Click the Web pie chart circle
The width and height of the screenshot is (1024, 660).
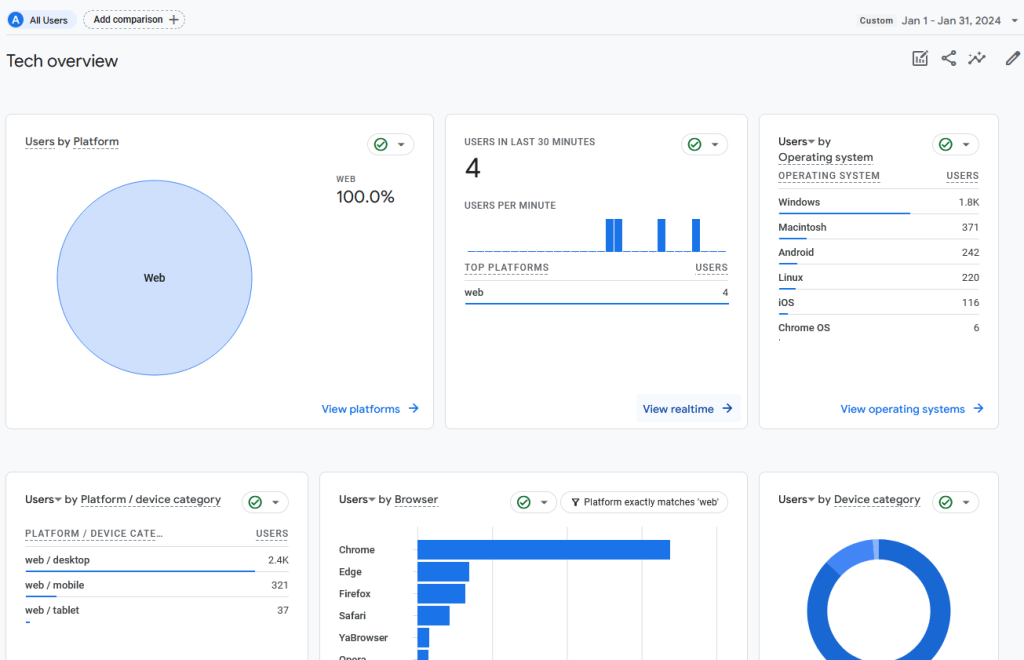point(154,278)
